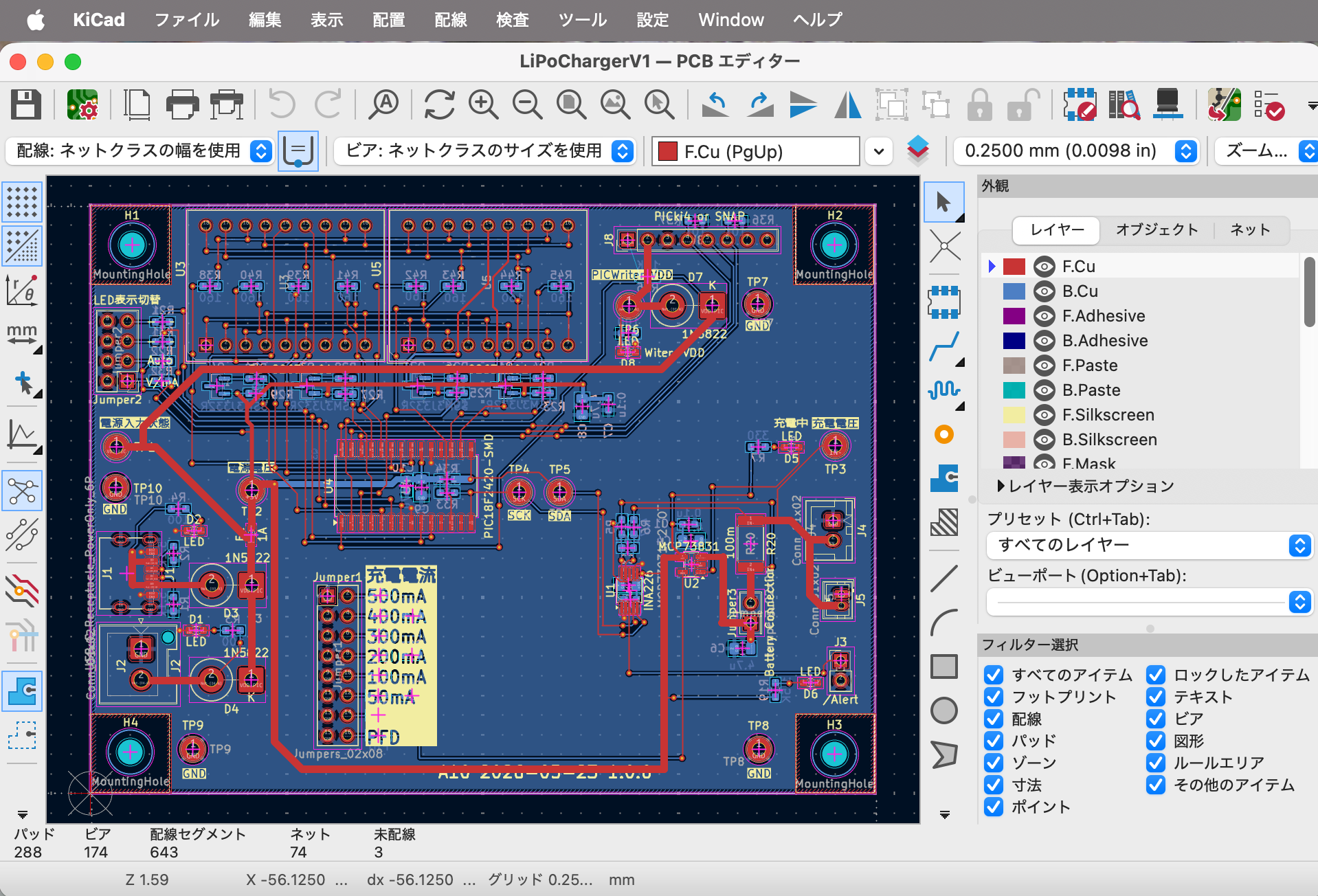Click the F.Cu red color swatch
1318x896 pixels.
coord(1014,267)
